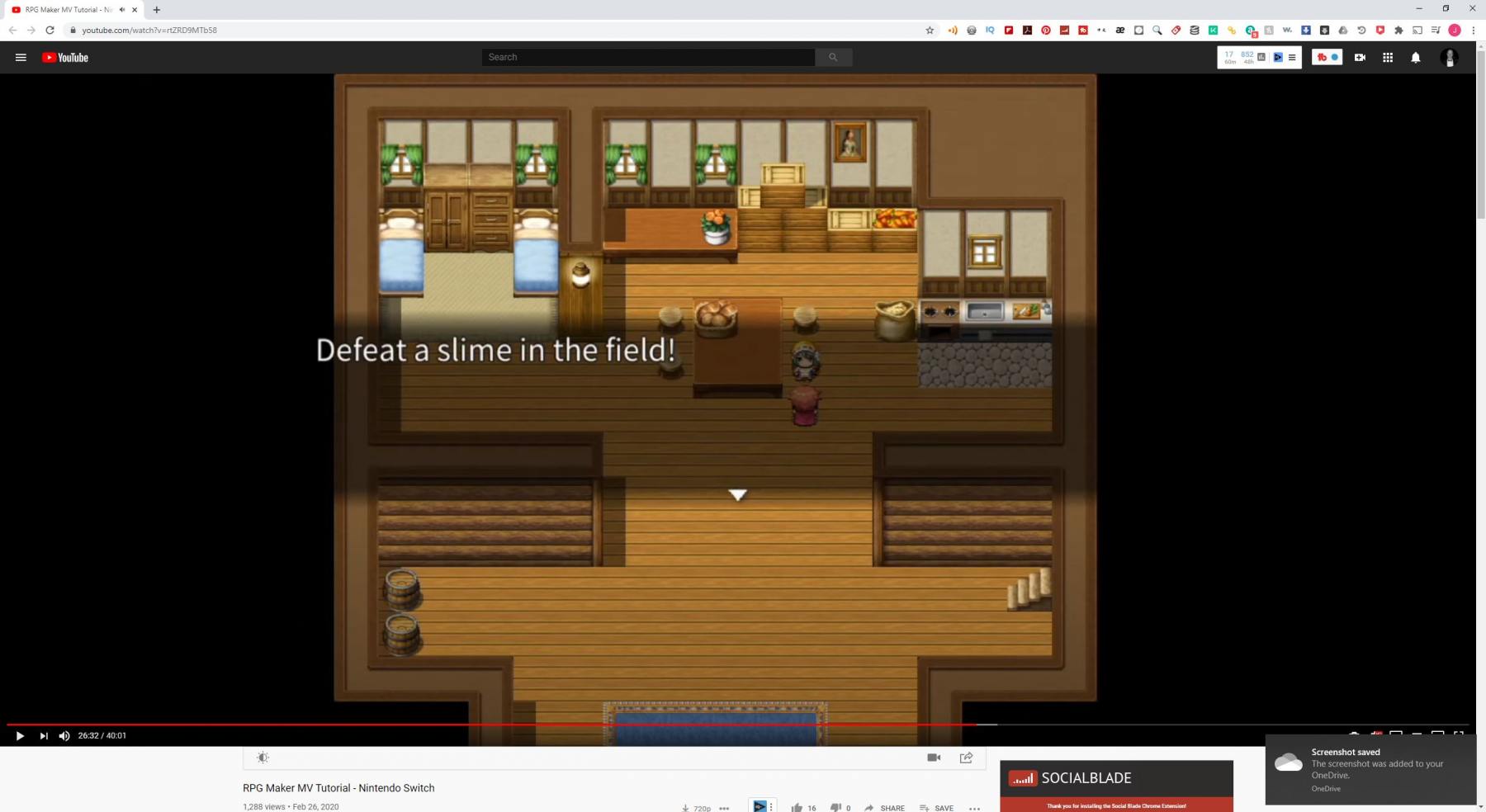This screenshot has height=812, width=1486.
Task: Open the vidIQ panel menu lines
Action: pos(1292,57)
